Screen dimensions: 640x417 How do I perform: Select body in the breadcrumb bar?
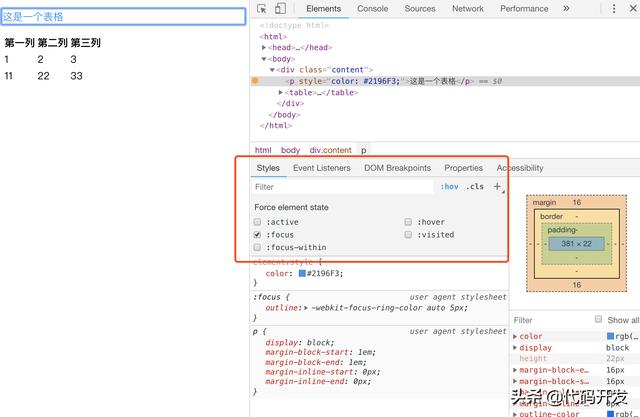pyautogui.click(x=290, y=150)
